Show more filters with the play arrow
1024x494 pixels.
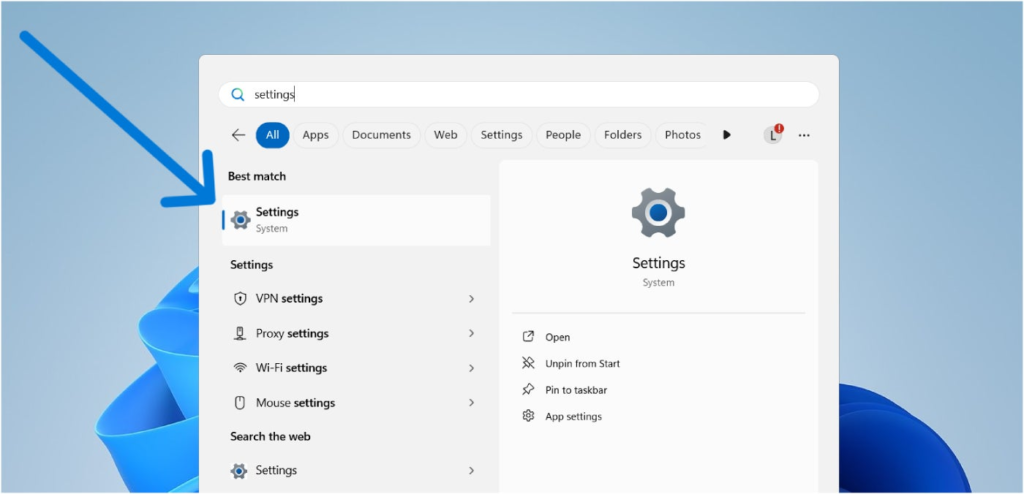point(727,135)
